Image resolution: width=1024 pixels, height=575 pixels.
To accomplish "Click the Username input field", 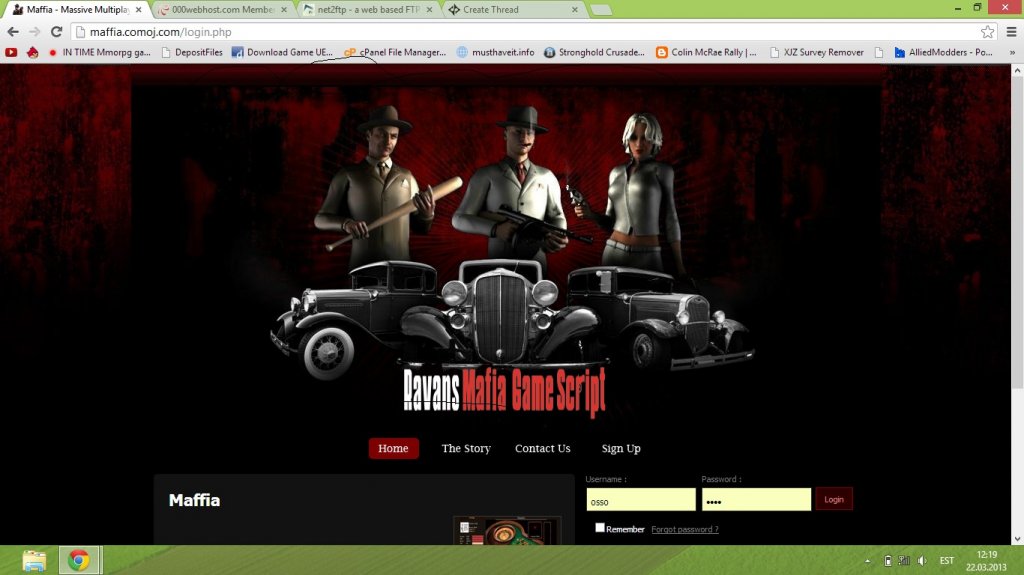I will click(641, 500).
